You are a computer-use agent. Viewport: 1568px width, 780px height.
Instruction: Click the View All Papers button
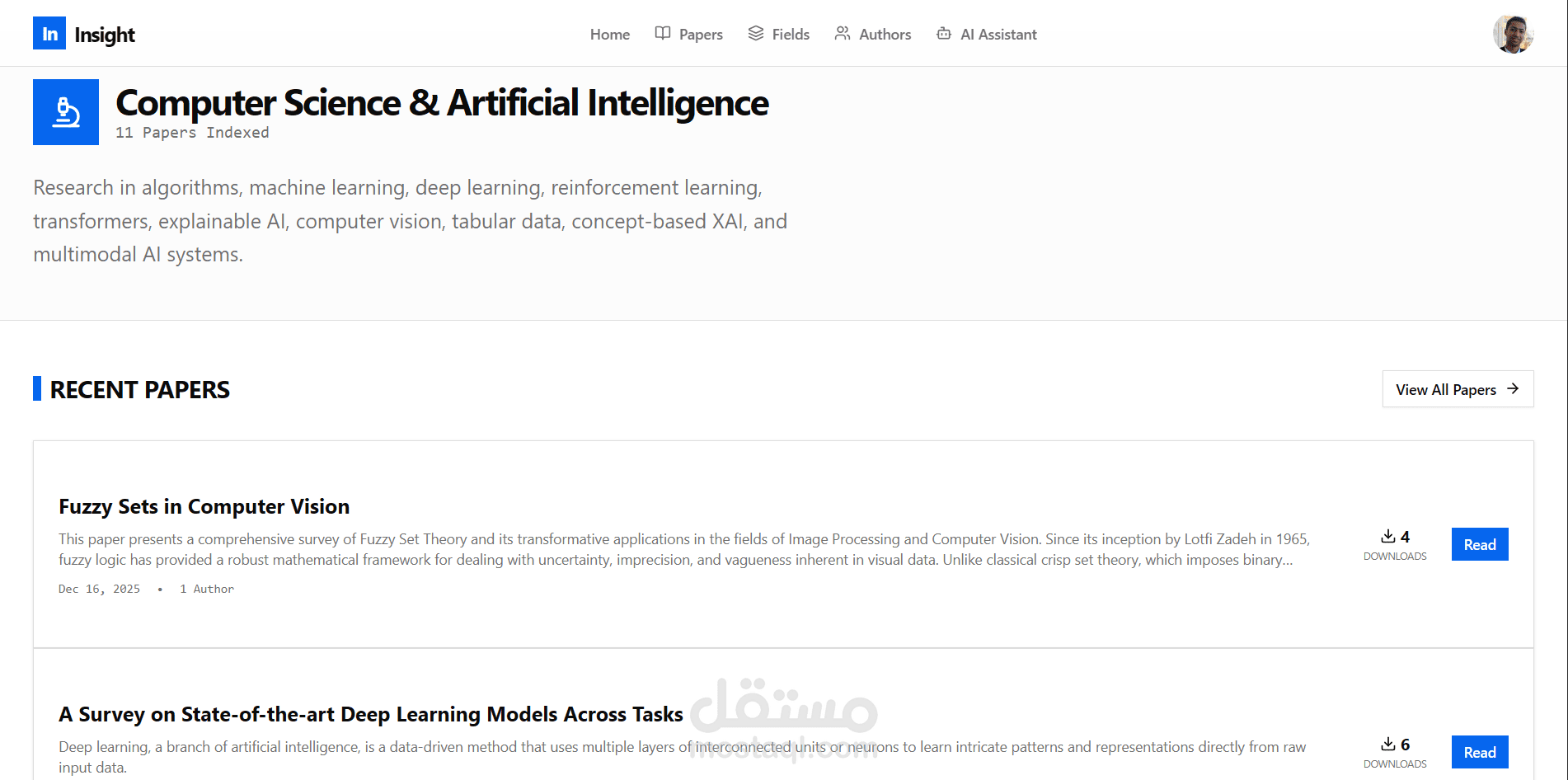click(1458, 389)
